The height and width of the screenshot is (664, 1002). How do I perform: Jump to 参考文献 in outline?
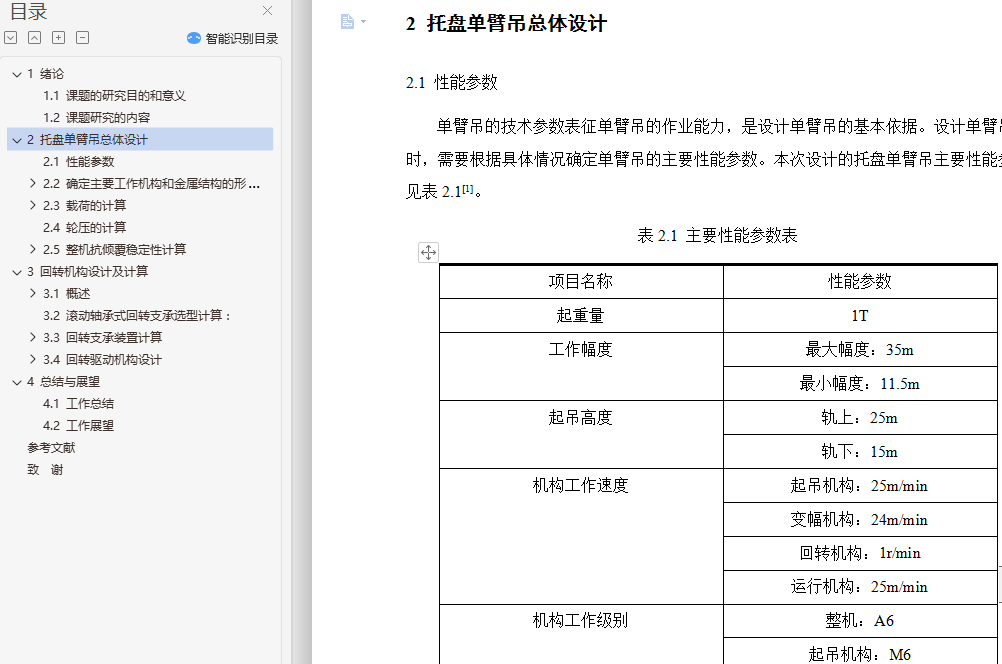[51, 447]
